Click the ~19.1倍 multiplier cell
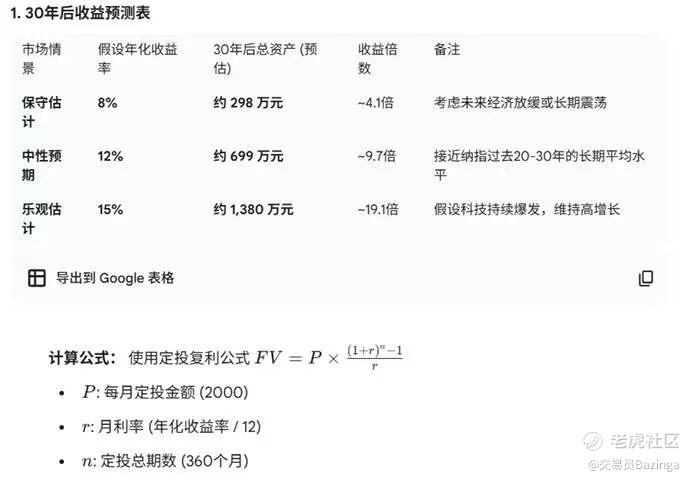This screenshot has width=692, height=480. tap(378, 210)
